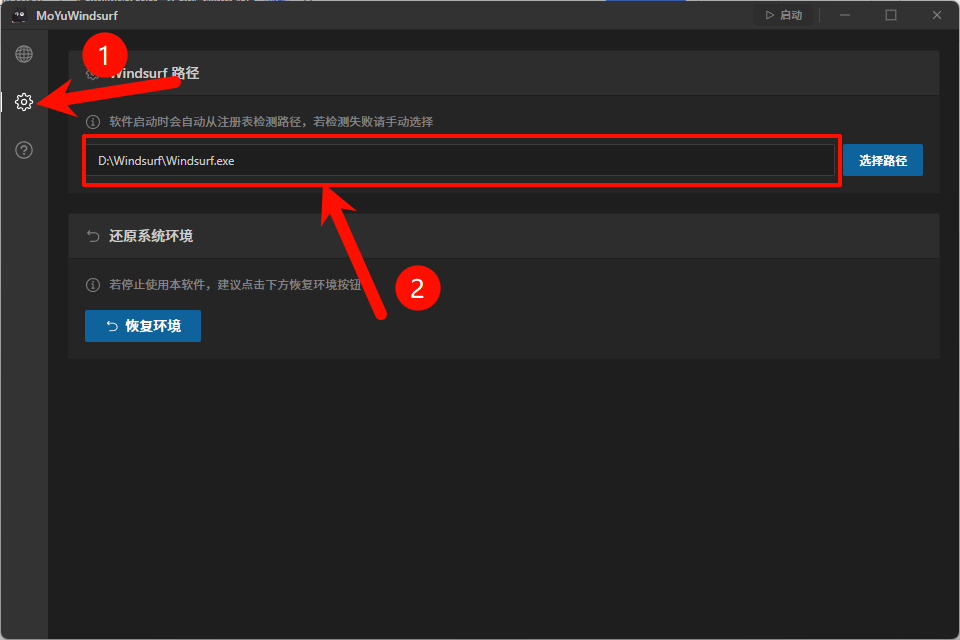Close the MoYuWindsurf window
The height and width of the screenshot is (640, 960).
937,15
